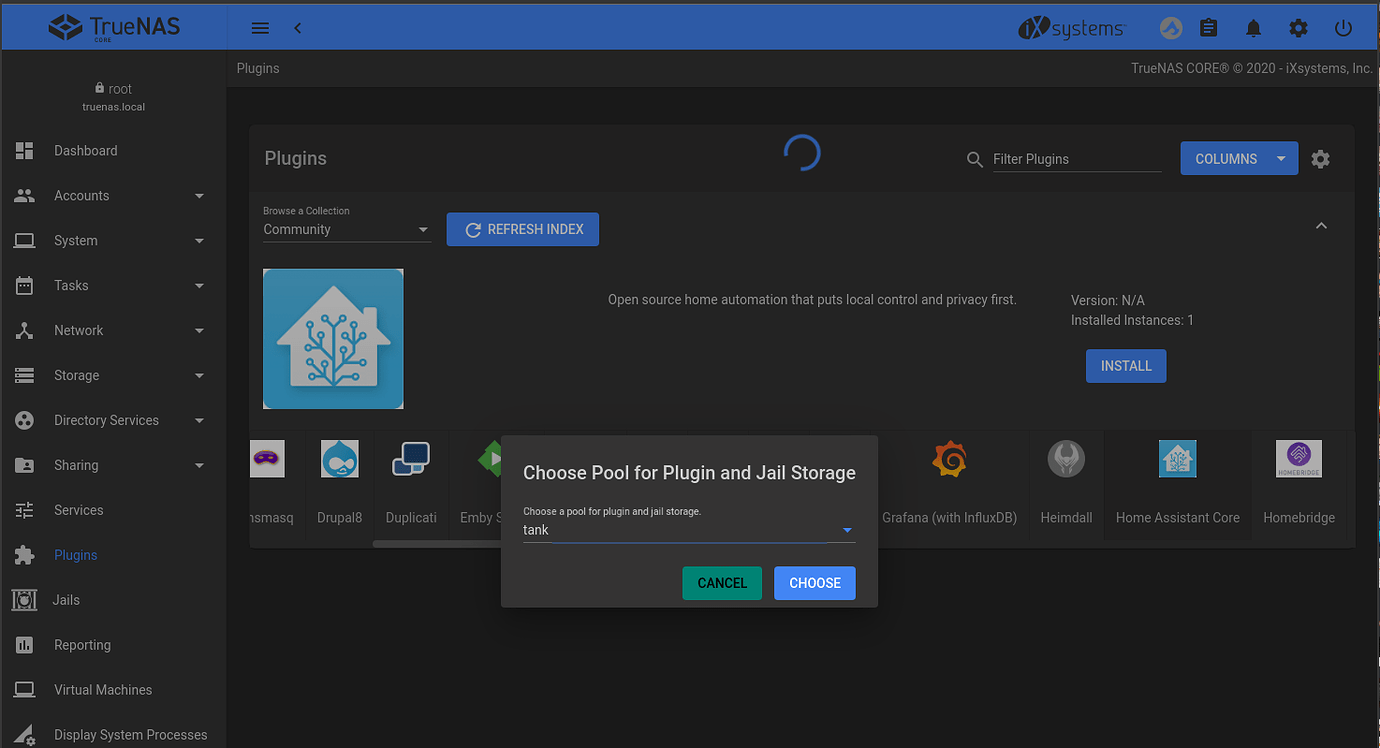Click the TrueNAS CORE logo
The image size is (1380, 748).
[112, 27]
